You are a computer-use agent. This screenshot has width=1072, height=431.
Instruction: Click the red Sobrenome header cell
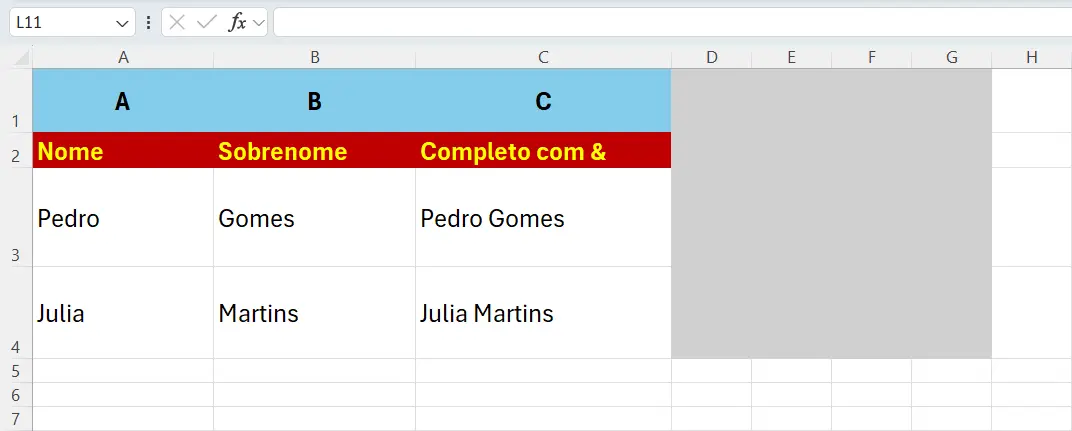[314, 151]
